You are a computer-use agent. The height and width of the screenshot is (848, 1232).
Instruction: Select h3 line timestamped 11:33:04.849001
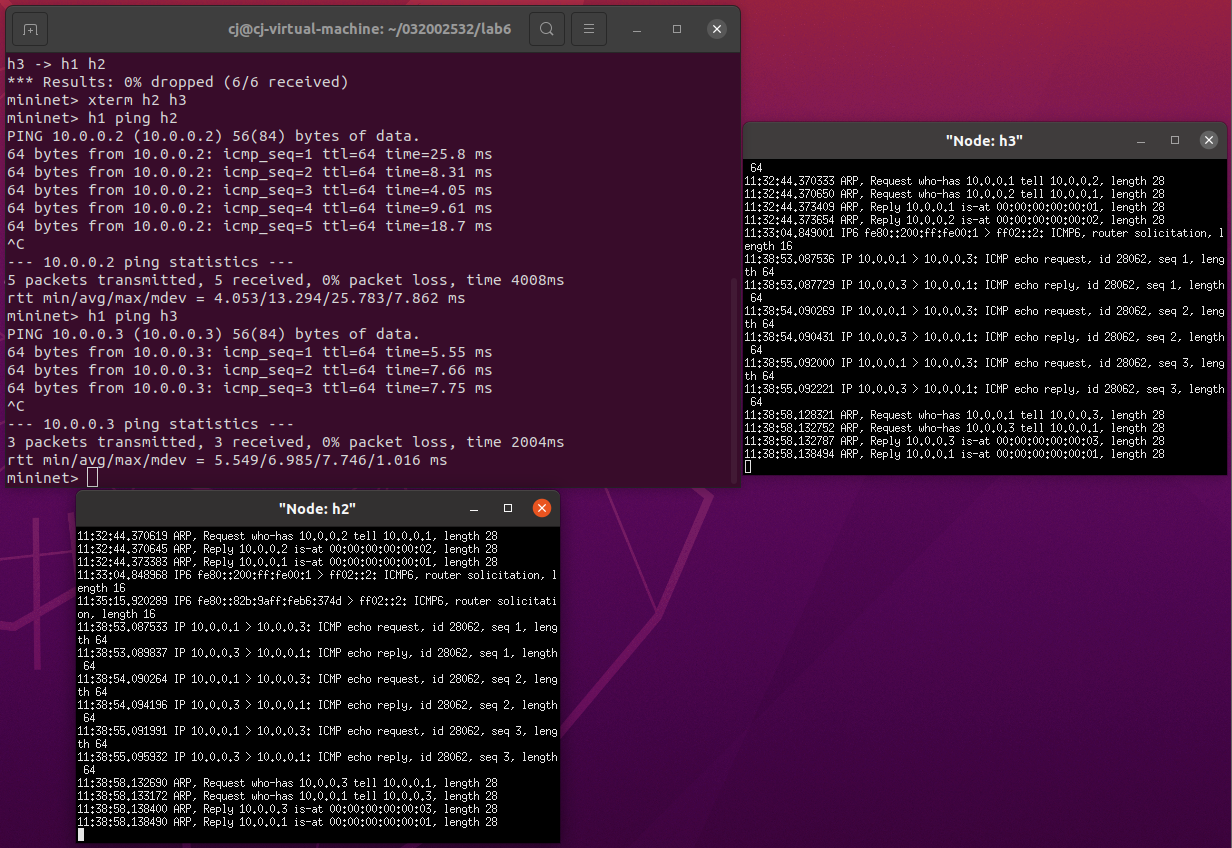[984, 239]
